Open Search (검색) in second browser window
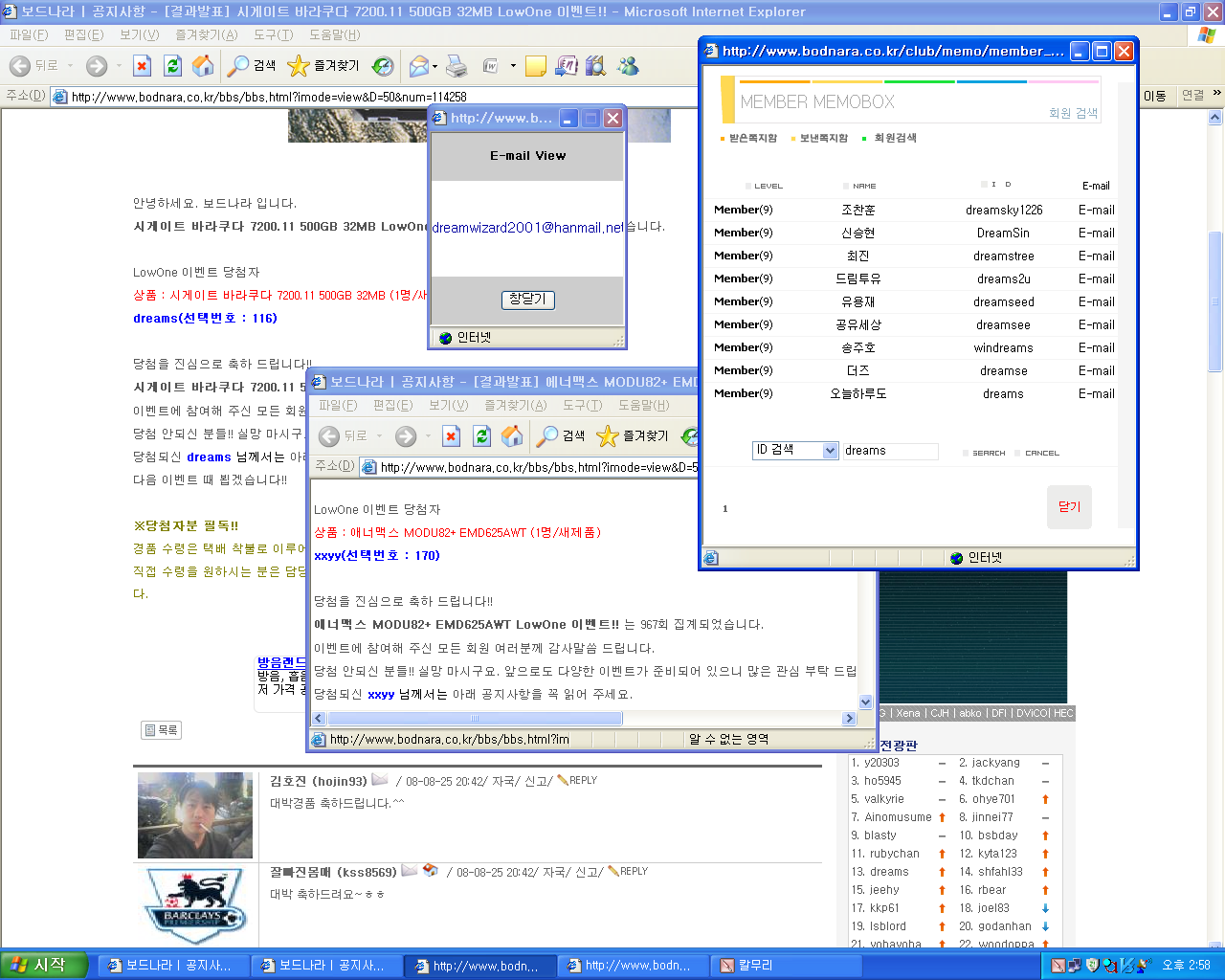The width and height of the screenshot is (1225, 980). pyautogui.click(x=562, y=436)
